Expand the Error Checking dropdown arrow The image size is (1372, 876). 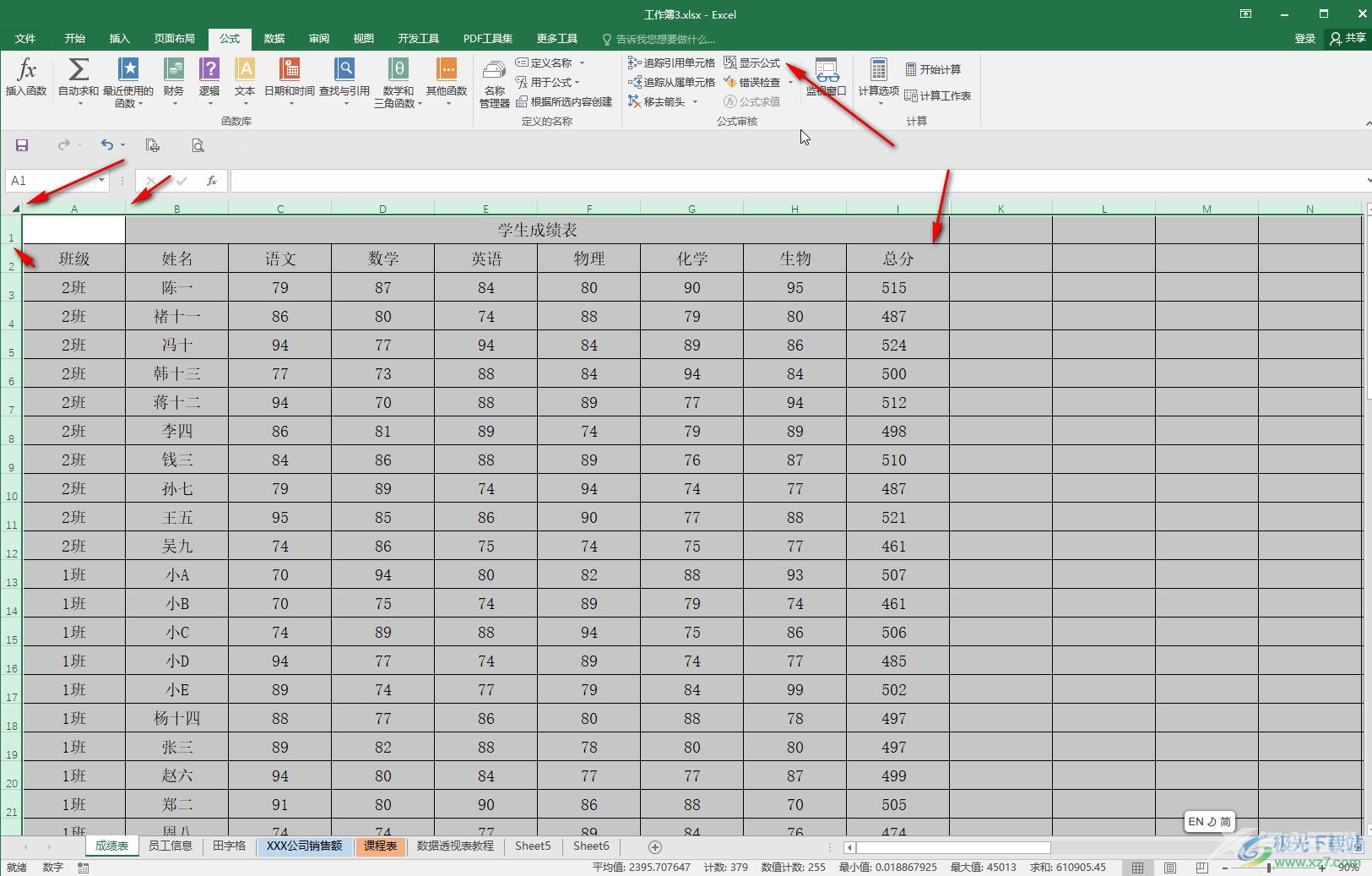click(790, 82)
